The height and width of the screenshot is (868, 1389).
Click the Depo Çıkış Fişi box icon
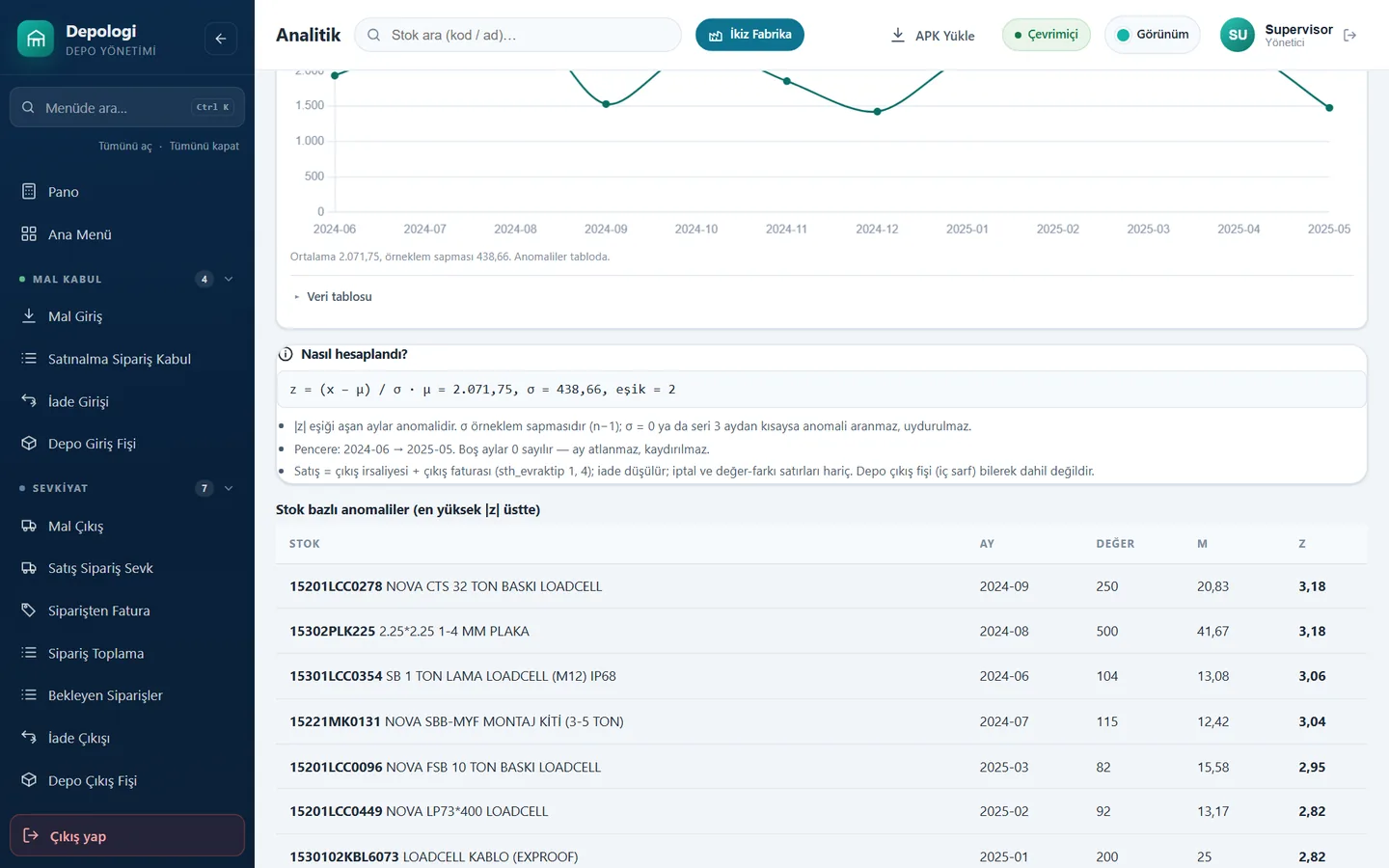click(x=29, y=780)
